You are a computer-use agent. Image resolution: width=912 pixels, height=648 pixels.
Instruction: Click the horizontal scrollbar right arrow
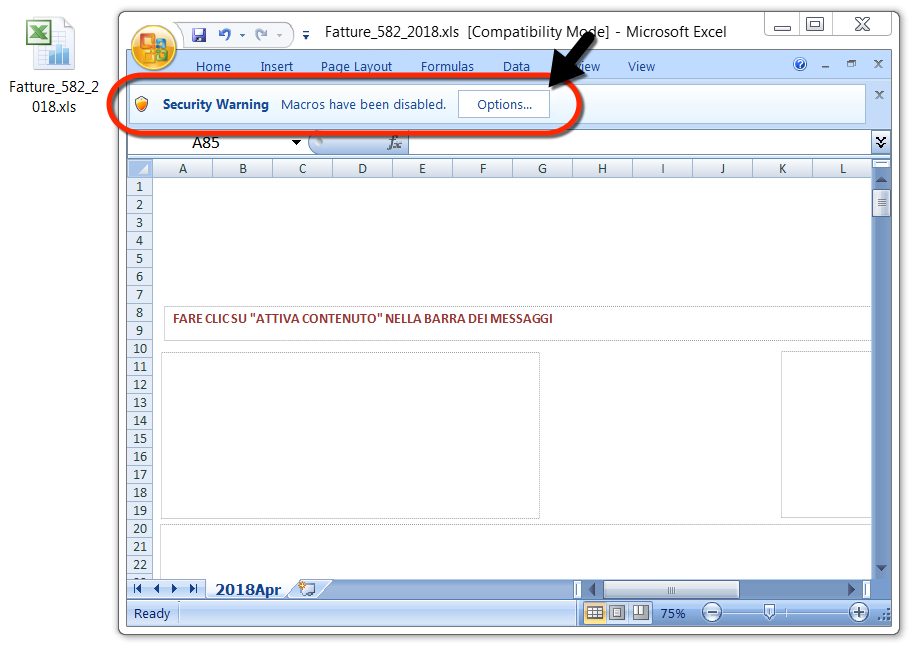tap(851, 590)
